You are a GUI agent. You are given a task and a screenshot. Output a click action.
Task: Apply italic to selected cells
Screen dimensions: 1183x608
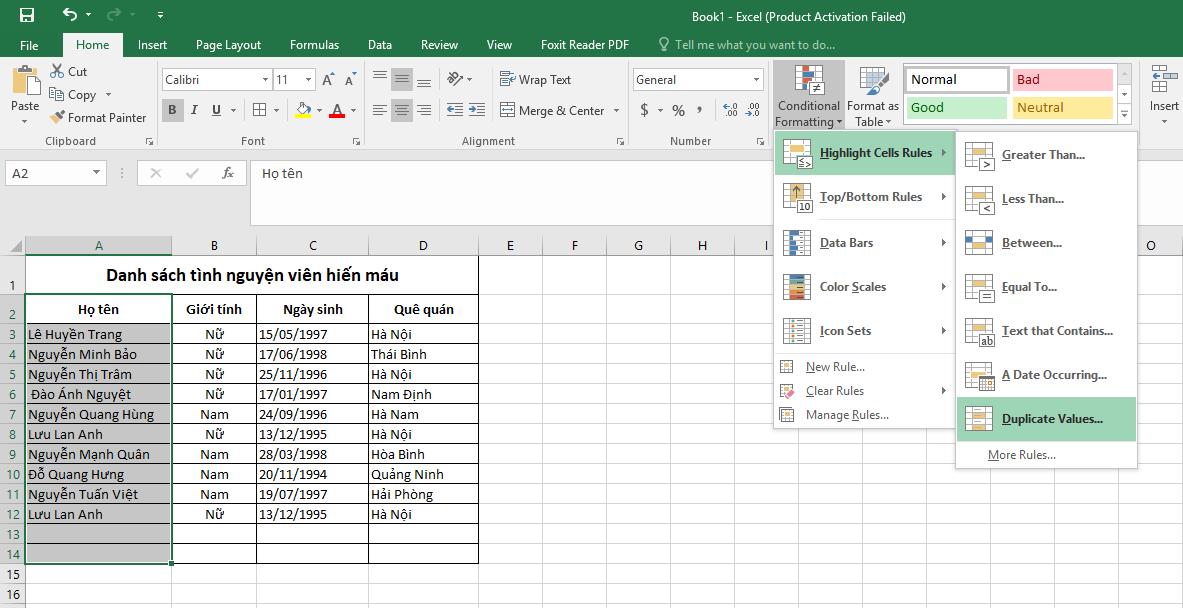click(193, 110)
